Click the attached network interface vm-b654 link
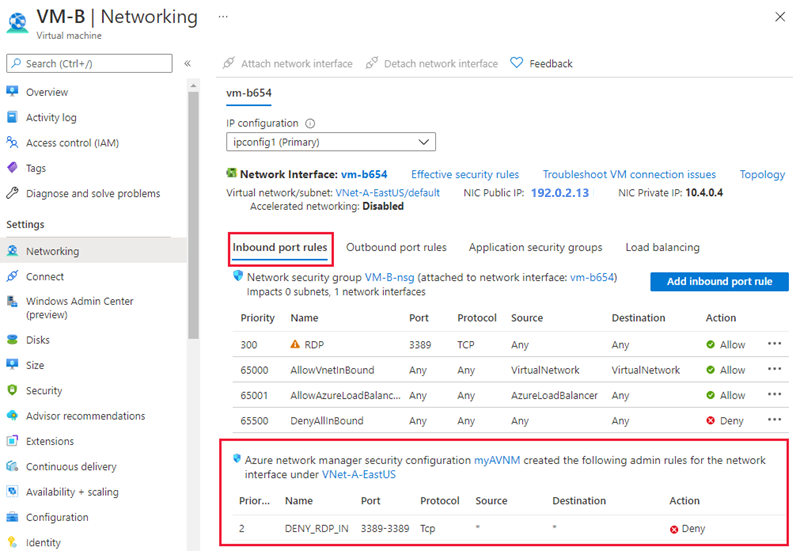Viewport: 800px width, 551px height. pyautogui.click(x=592, y=278)
